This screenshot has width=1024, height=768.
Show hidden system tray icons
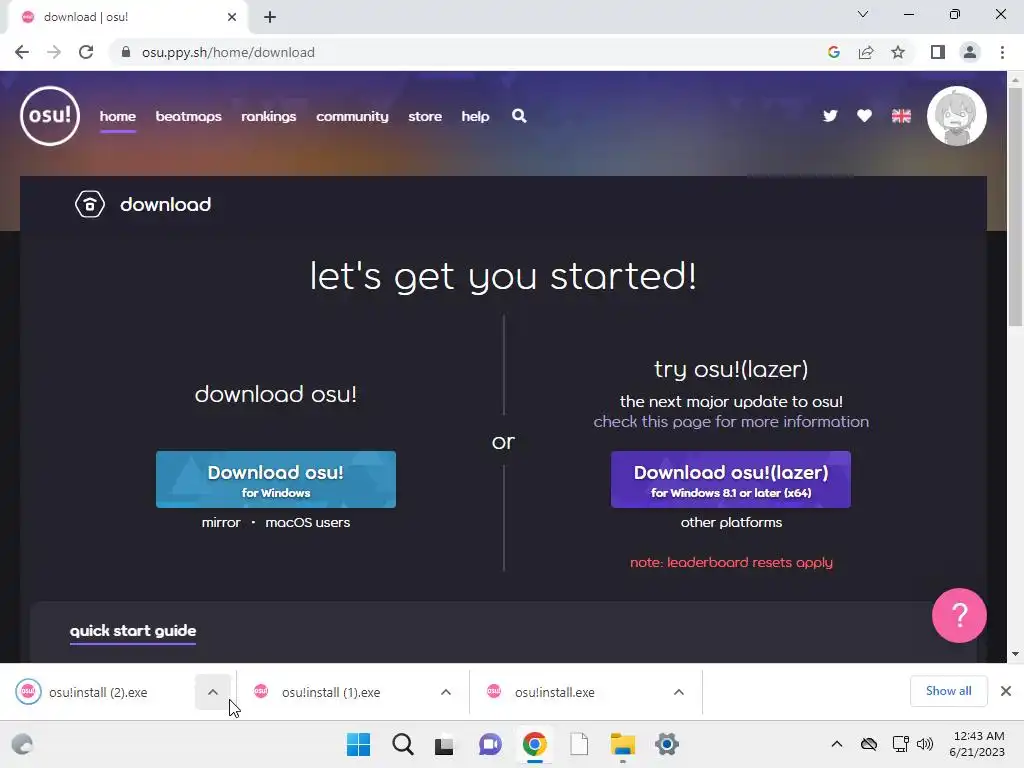[x=837, y=744]
